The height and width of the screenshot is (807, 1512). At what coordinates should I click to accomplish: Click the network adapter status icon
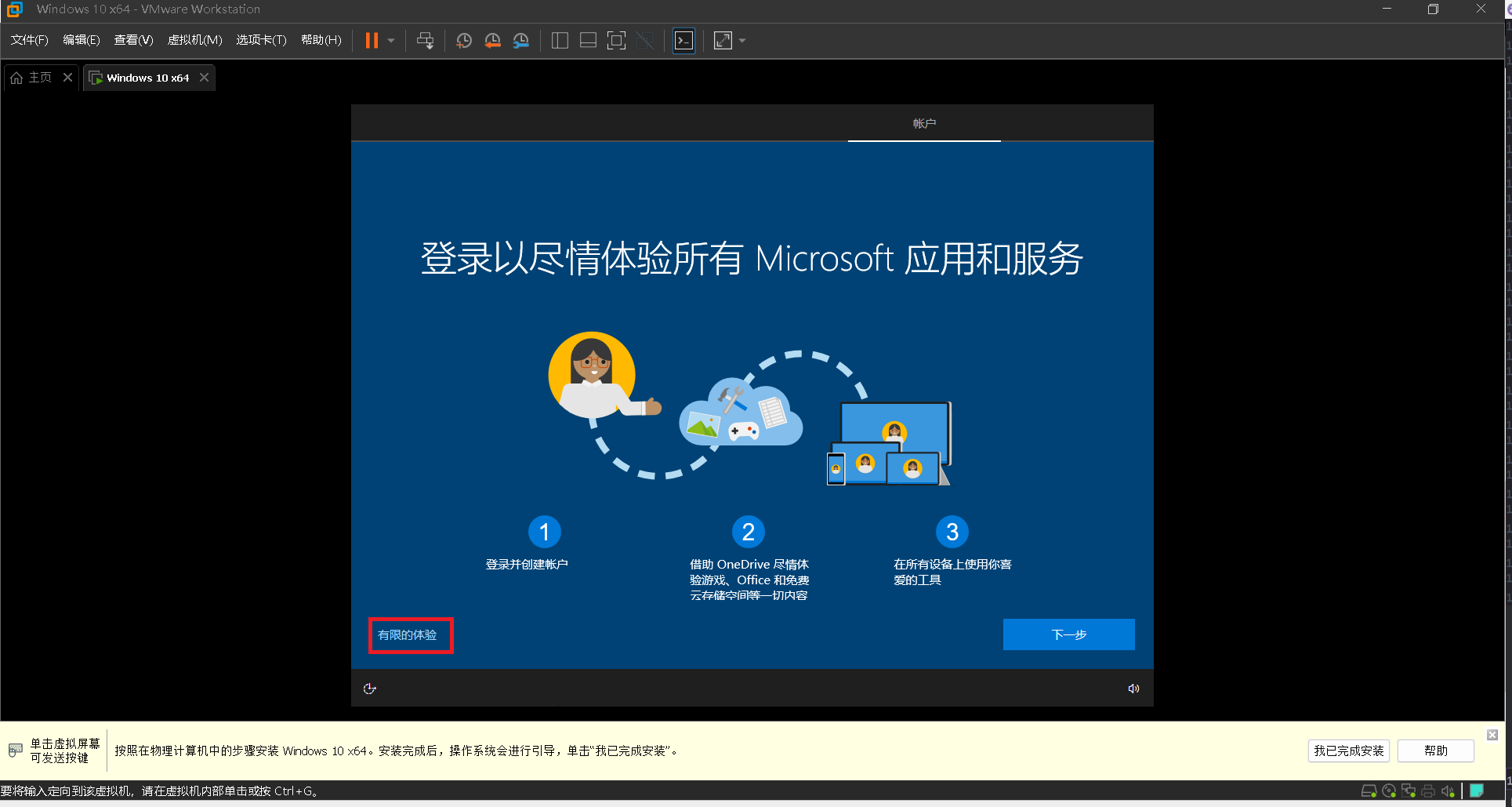tap(1409, 791)
